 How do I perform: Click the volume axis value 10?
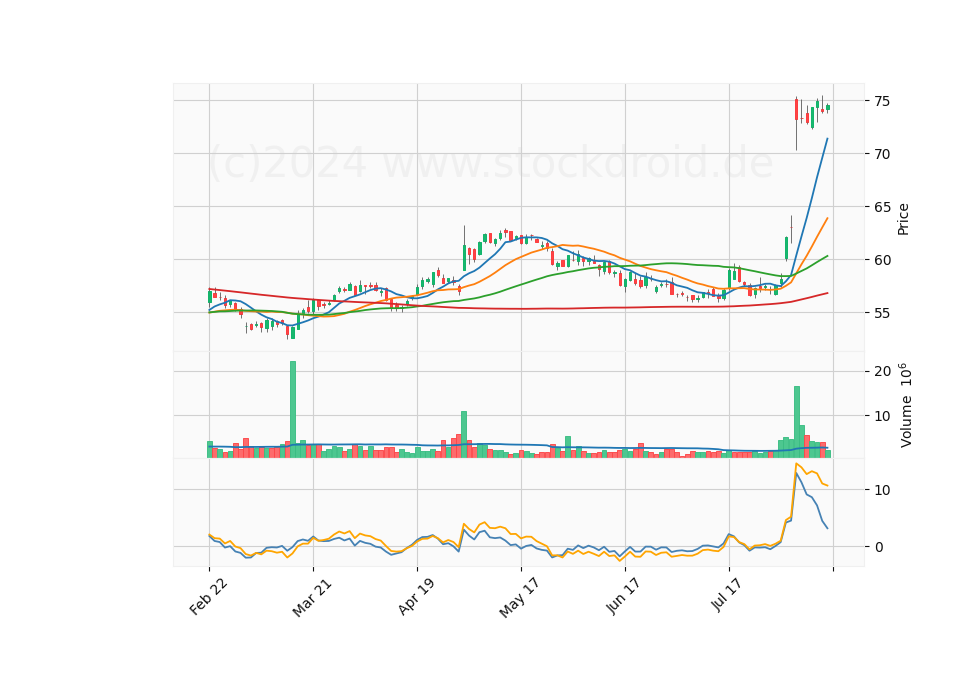point(882,416)
